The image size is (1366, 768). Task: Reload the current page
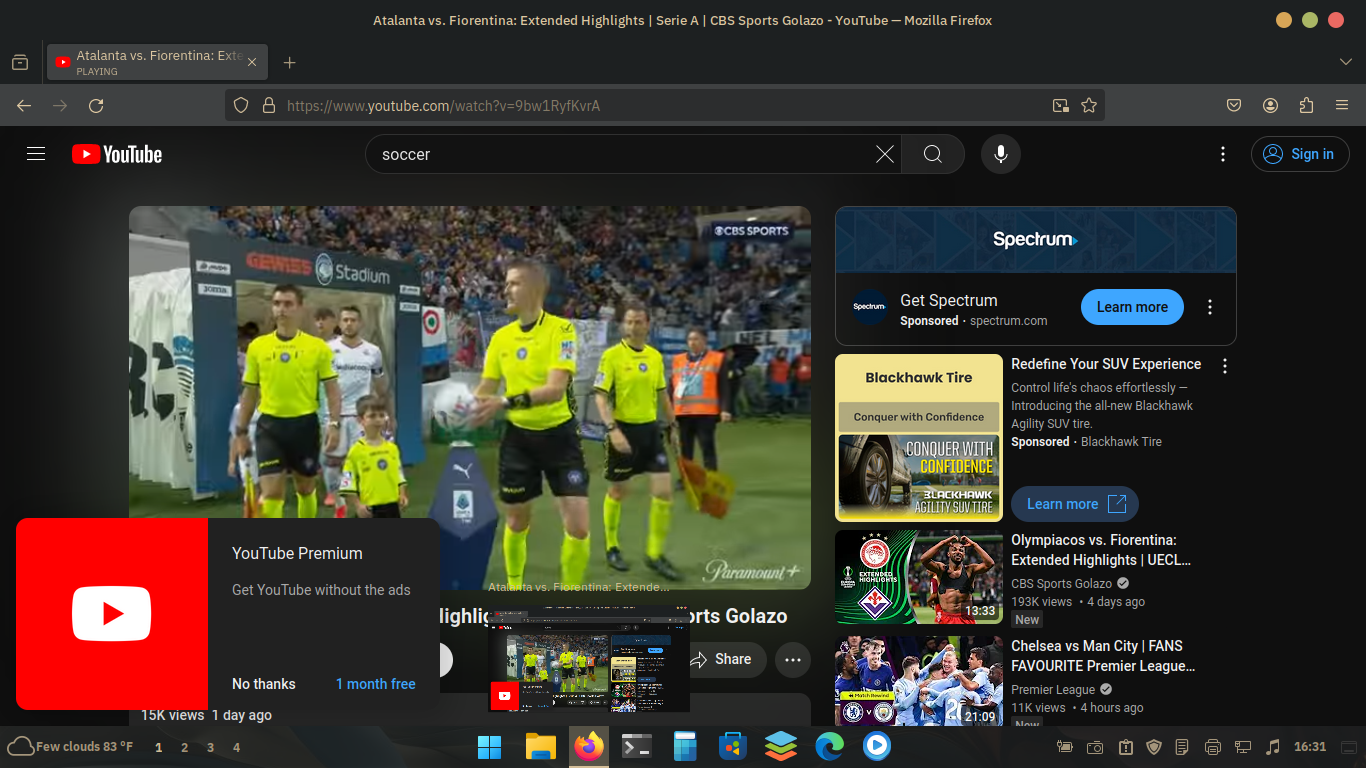(x=96, y=105)
